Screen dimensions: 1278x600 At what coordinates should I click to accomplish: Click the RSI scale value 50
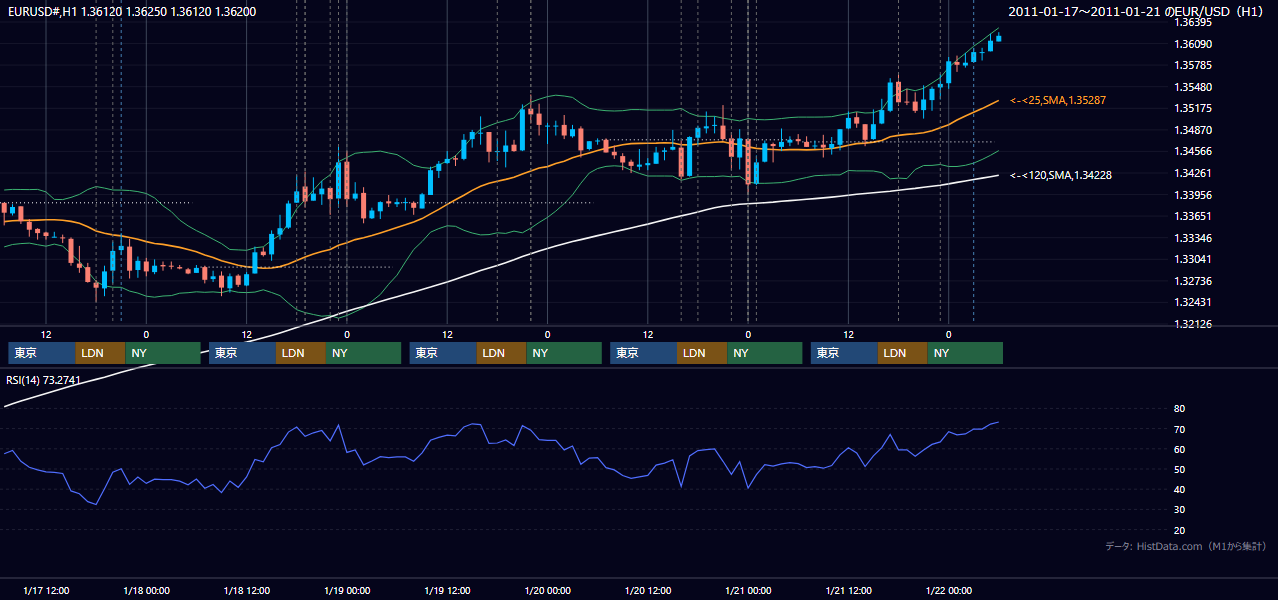(x=1179, y=469)
